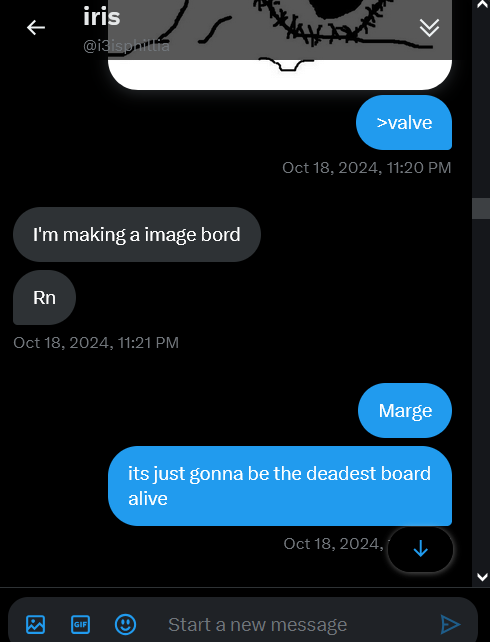Collapse the chat with double chevron icon
Viewport: 490px width, 642px height.
pyautogui.click(x=429, y=28)
